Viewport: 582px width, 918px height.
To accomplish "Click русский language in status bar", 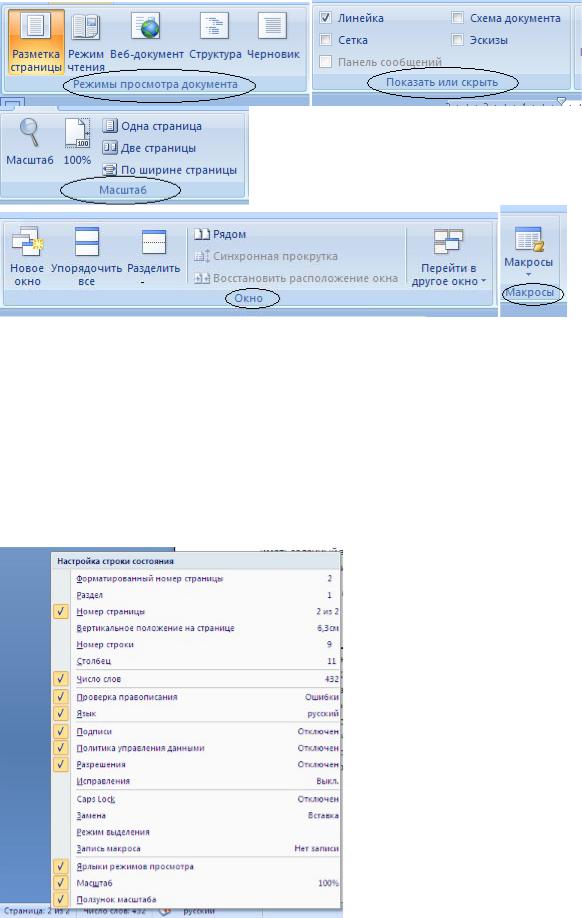I will [198, 912].
